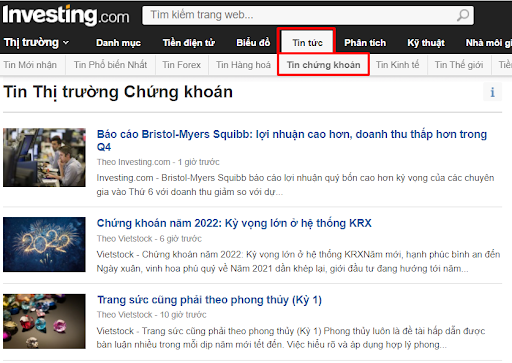512x363 pixels.
Task: Switch to the Tin Kinh tế tab
Action: pyautogui.click(x=398, y=65)
